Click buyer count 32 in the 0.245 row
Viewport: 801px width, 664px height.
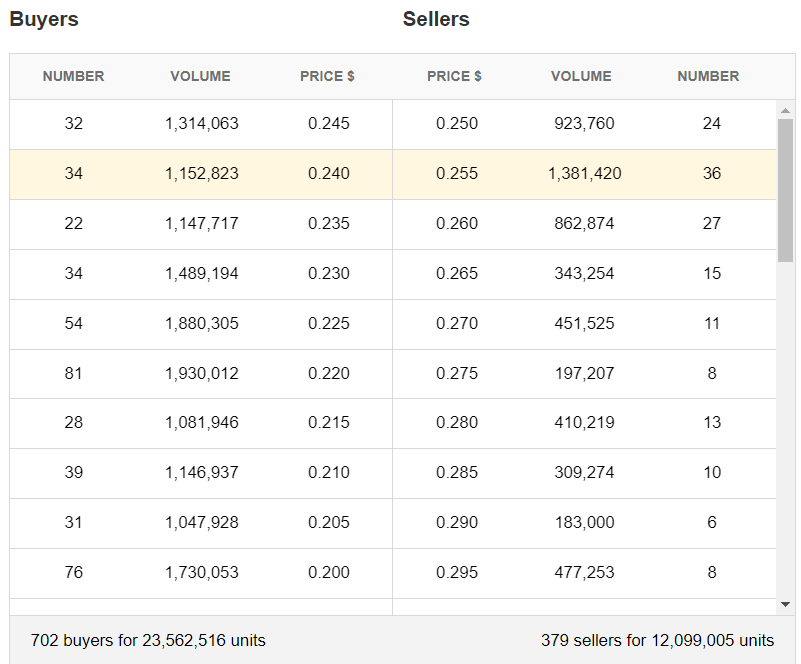tap(74, 124)
